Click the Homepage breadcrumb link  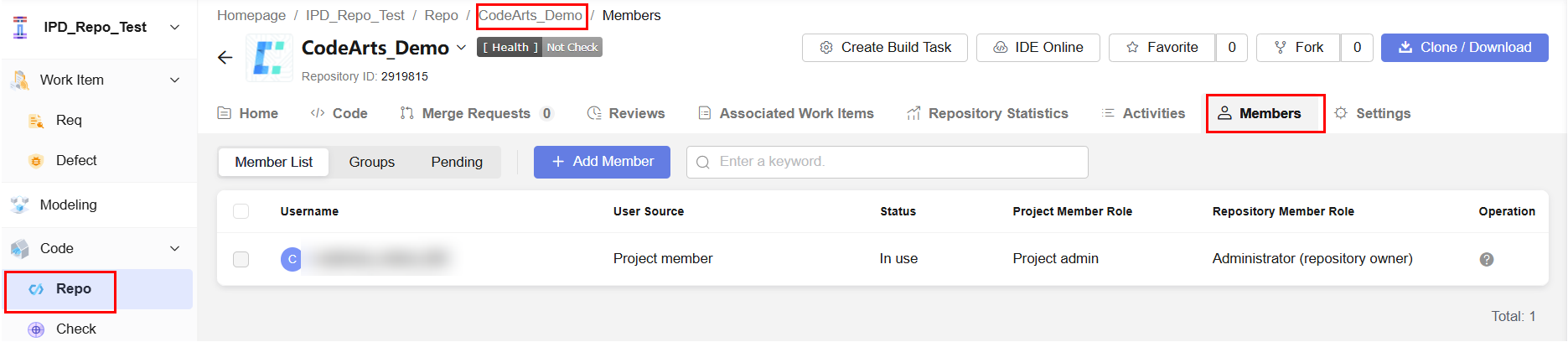click(251, 15)
